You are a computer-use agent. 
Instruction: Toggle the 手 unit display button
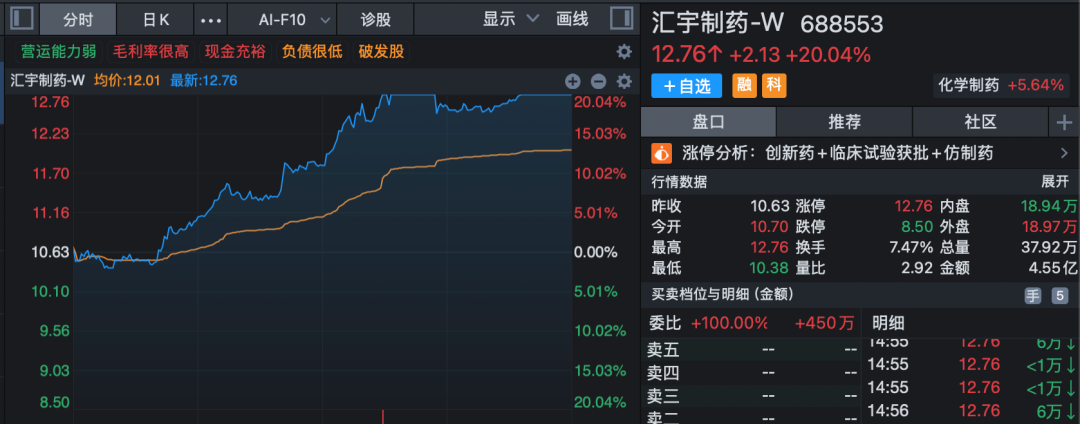coord(1032,295)
